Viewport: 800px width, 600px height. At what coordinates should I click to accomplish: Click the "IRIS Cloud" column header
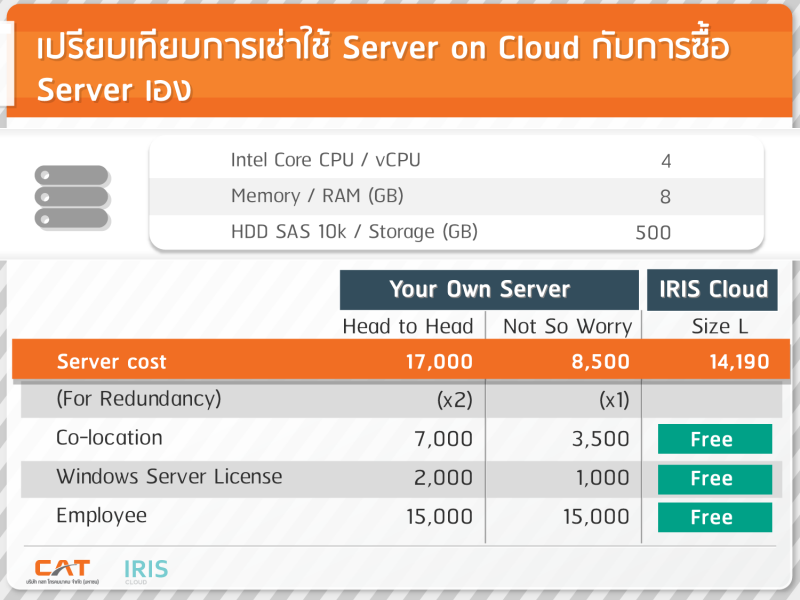tap(712, 289)
